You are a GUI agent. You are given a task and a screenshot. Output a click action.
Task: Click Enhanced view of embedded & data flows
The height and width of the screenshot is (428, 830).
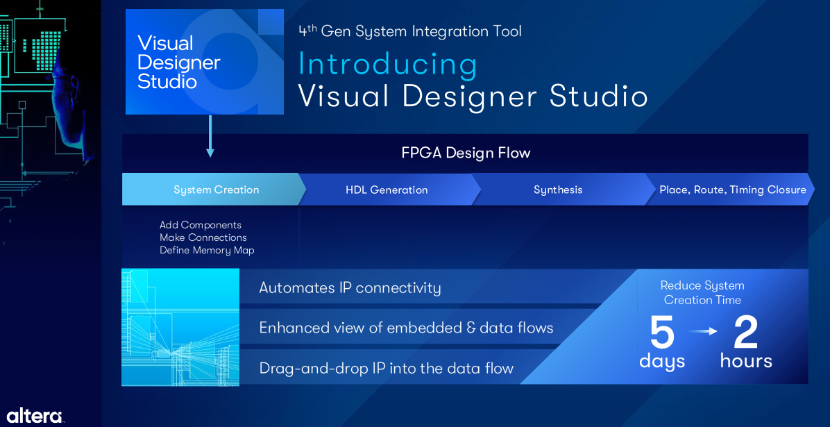pos(406,327)
